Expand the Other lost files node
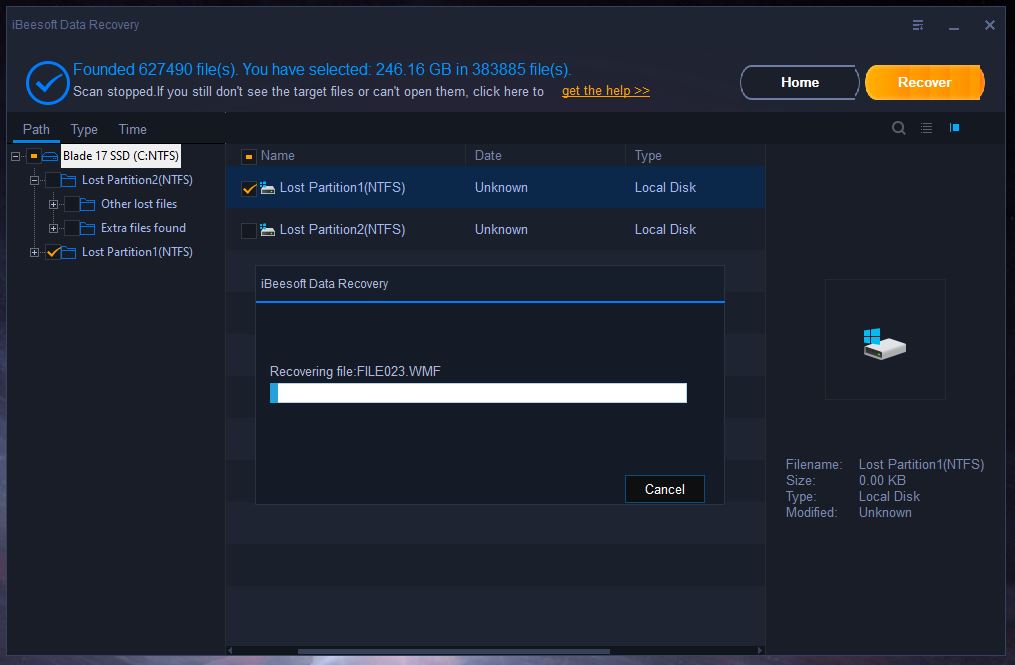The image size is (1015, 665). (53, 204)
